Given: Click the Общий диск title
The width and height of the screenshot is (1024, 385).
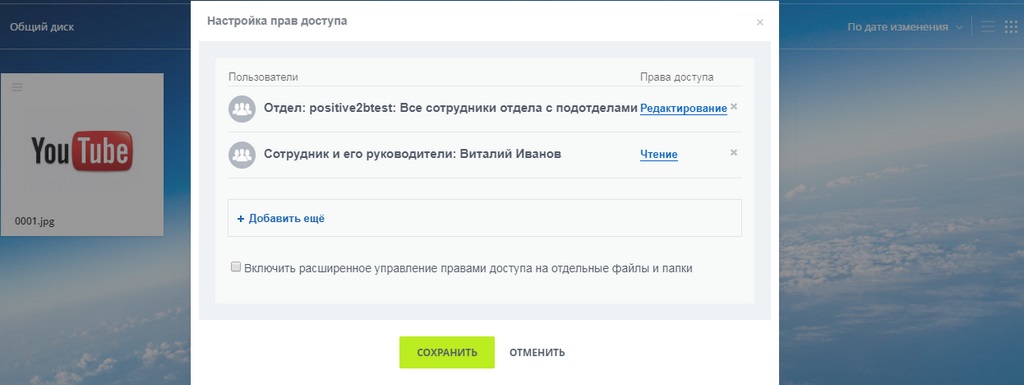Looking at the screenshot, I should 42,27.
